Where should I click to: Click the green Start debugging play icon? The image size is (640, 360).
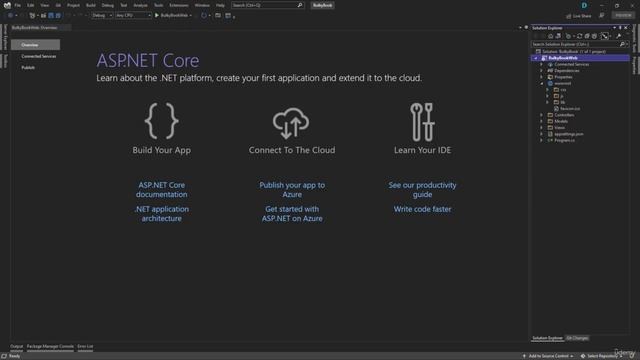pyautogui.click(x=157, y=15)
